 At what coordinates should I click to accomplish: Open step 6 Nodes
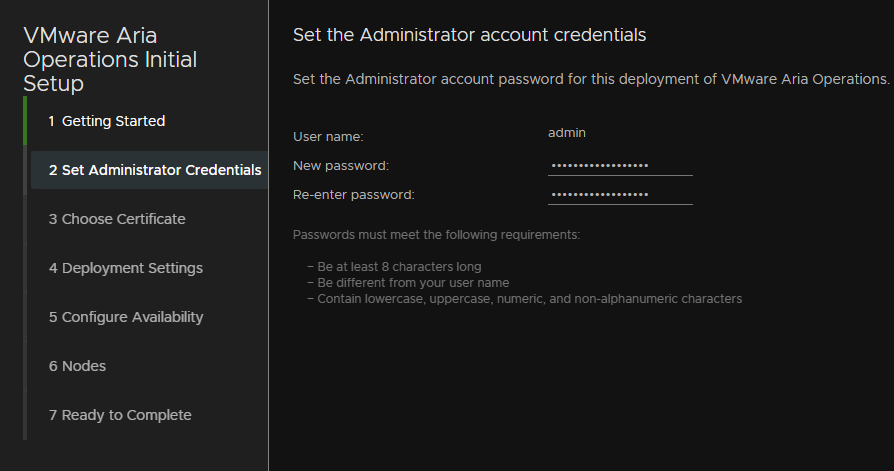[77, 366]
